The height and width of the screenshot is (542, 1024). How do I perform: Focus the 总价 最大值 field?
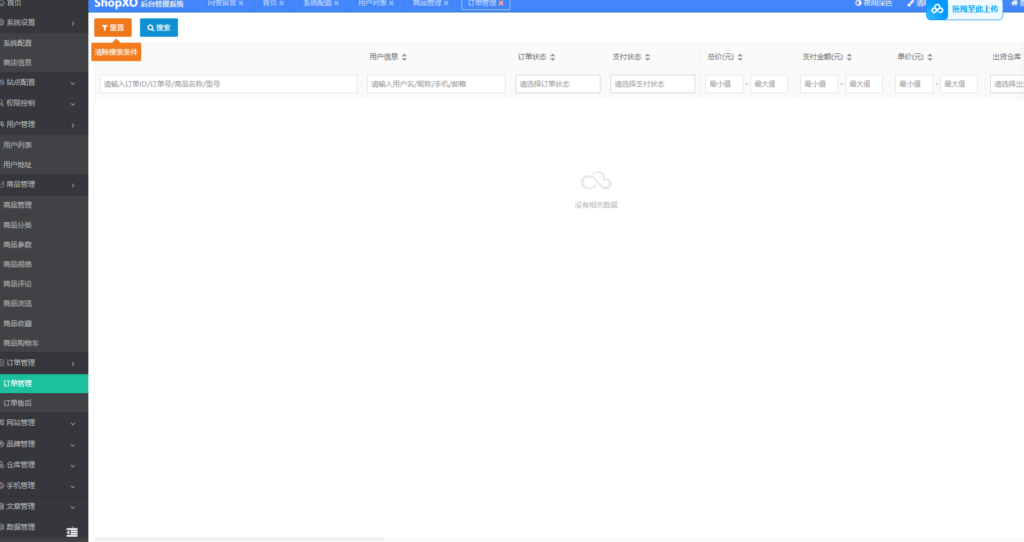click(769, 84)
